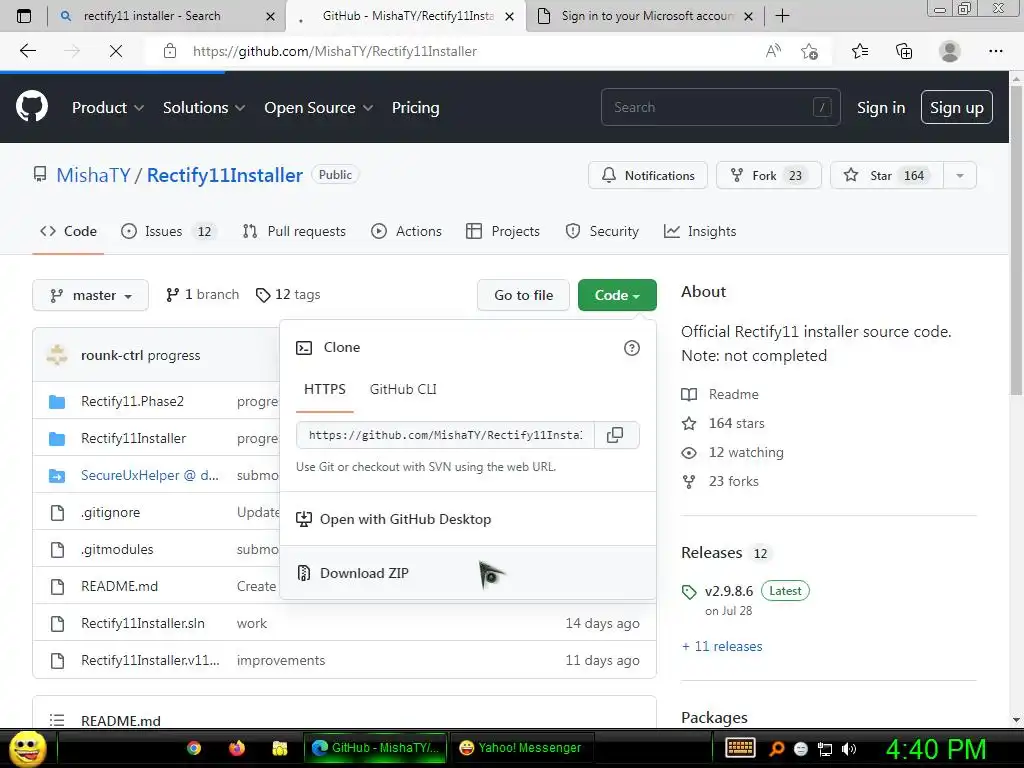
Task: Stop page loading with the X button
Action: 116,51
